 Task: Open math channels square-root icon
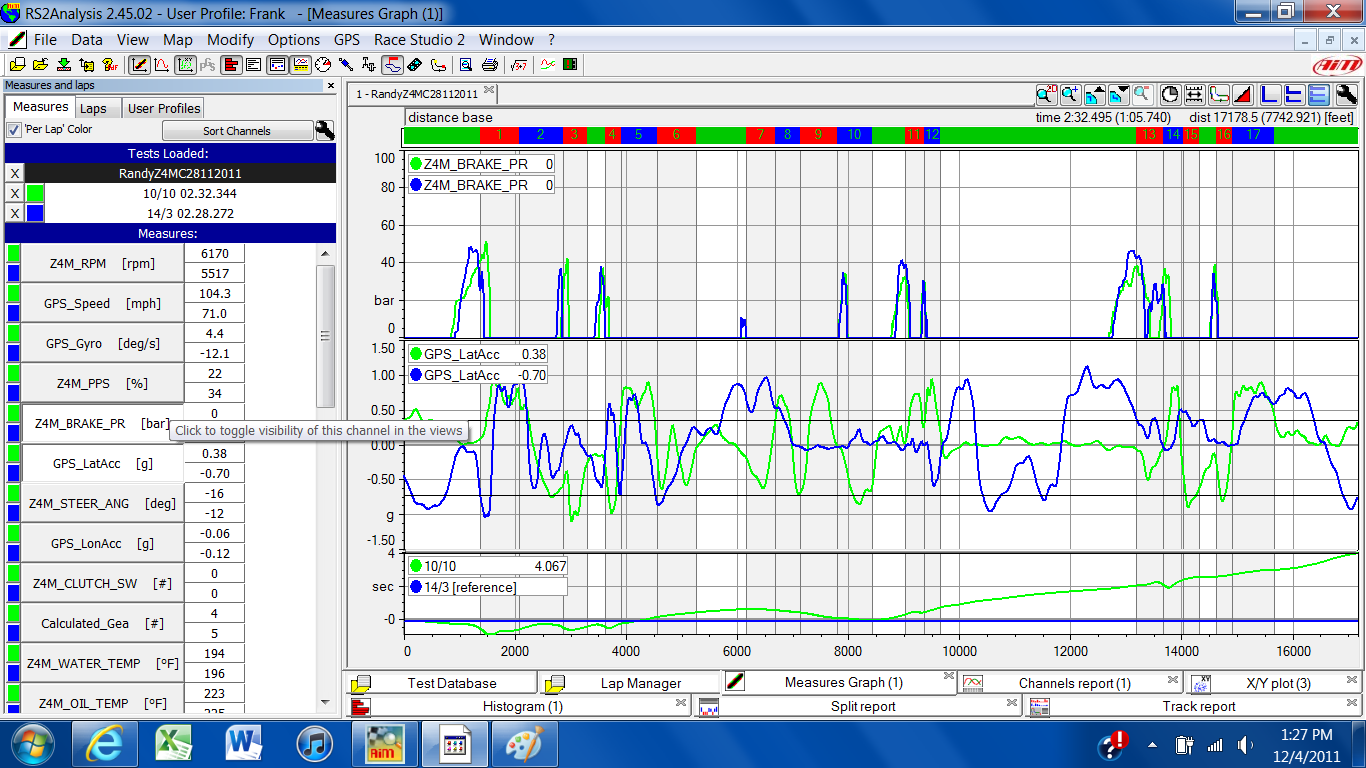pos(518,65)
